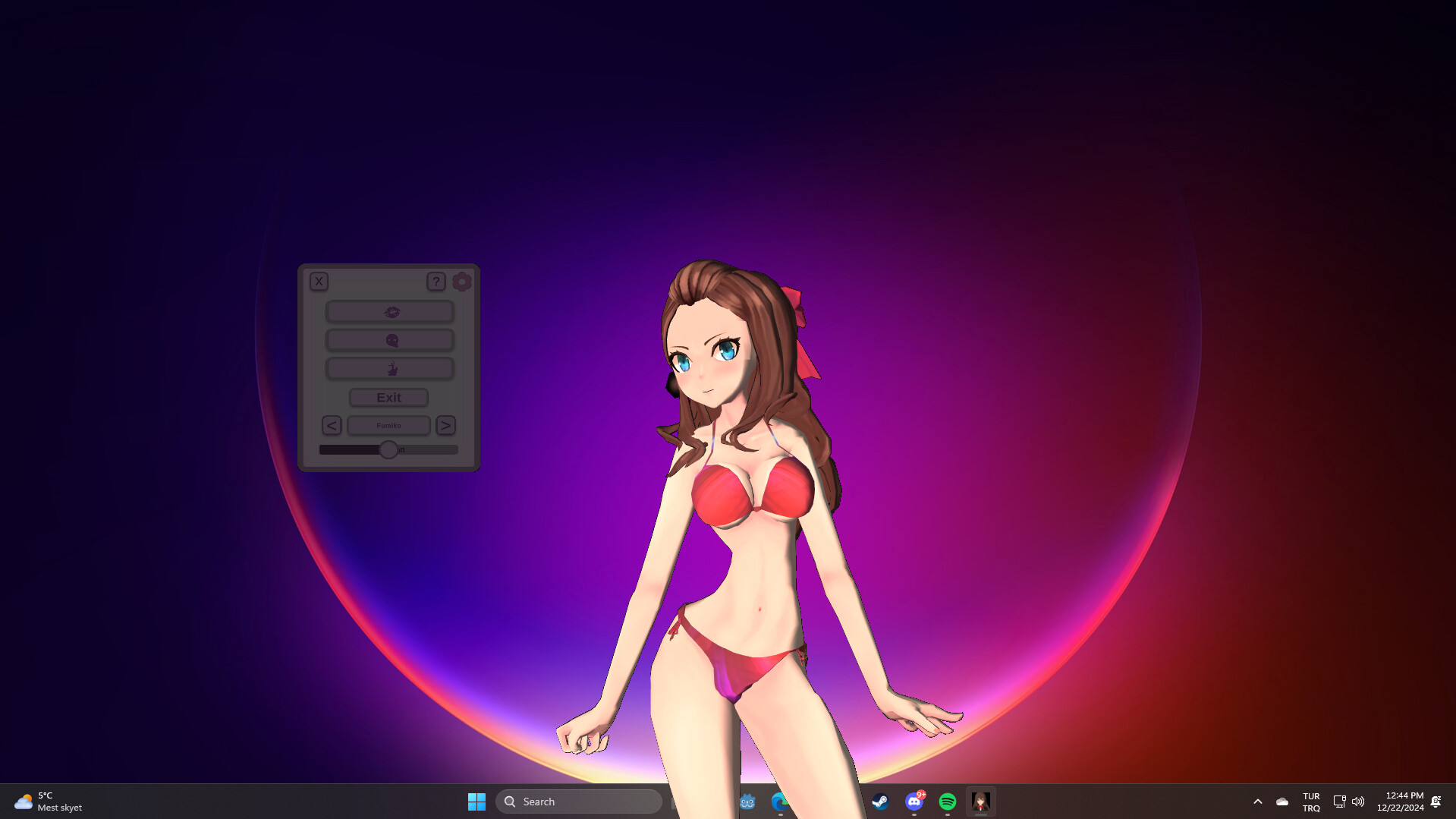Click the slider handle in the panel
This screenshot has height=819, width=1456.
pos(388,450)
